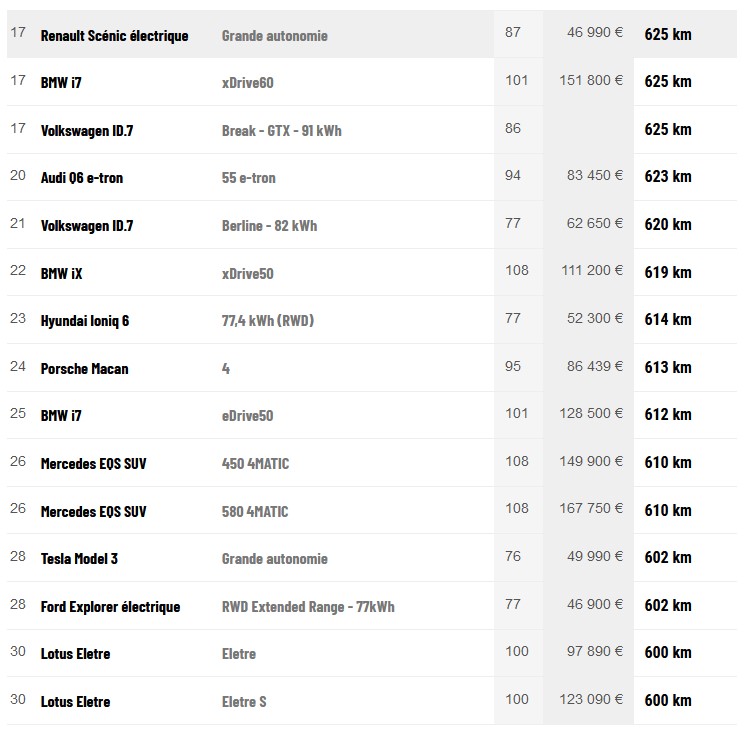This screenshot has height=736, width=745.
Task: Open the Renault Scénic électrique model link
Action: [x=114, y=35]
